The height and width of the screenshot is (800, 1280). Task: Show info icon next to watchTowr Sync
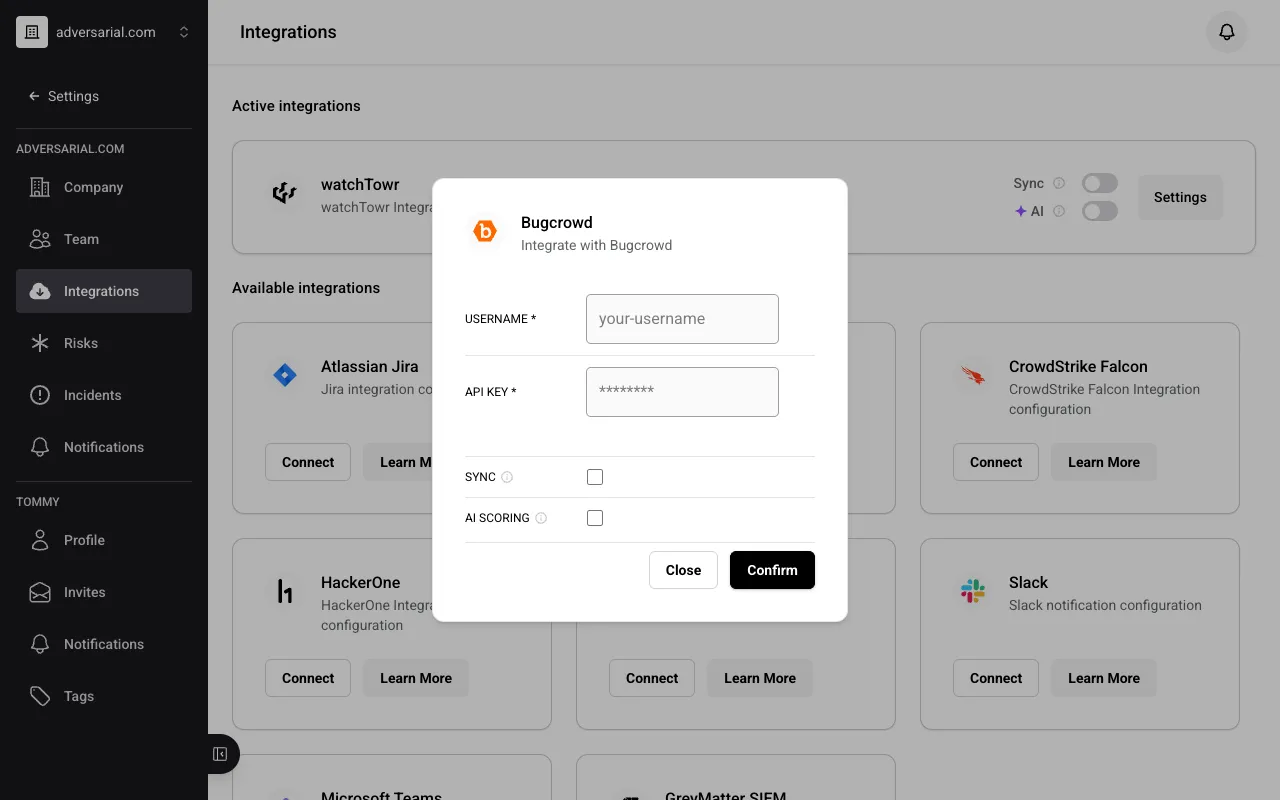point(1059,183)
